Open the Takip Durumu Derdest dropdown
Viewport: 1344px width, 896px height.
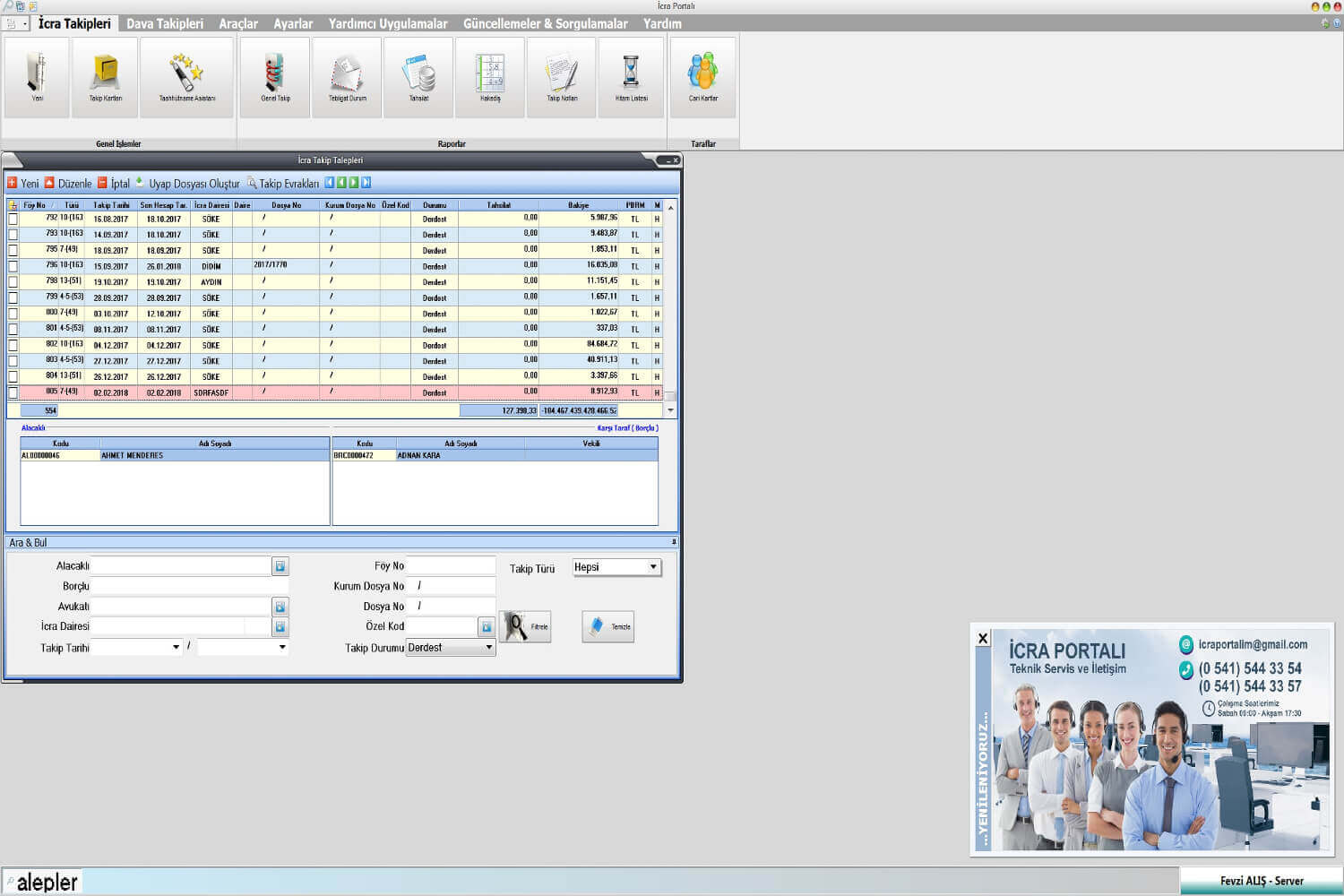[x=489, y=648]
